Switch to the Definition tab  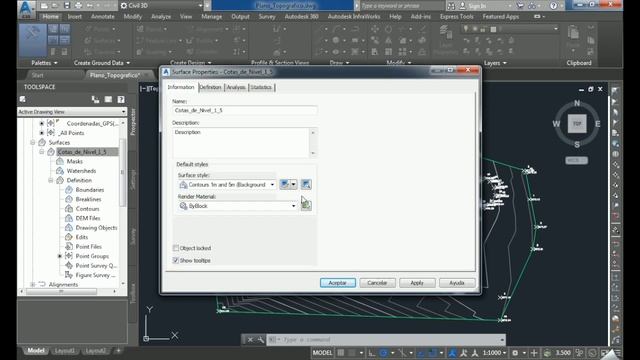[210, 87]
